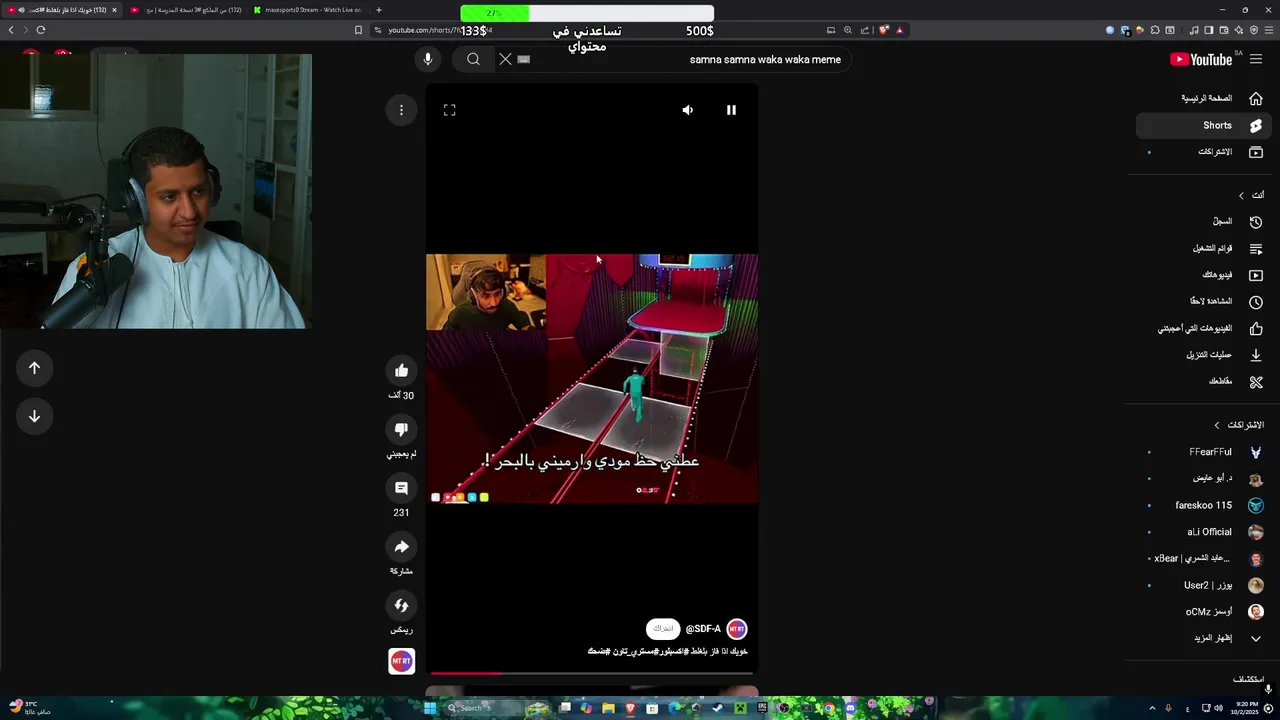
Task: Reload the page in the browser
Action: tap(41, 30)
